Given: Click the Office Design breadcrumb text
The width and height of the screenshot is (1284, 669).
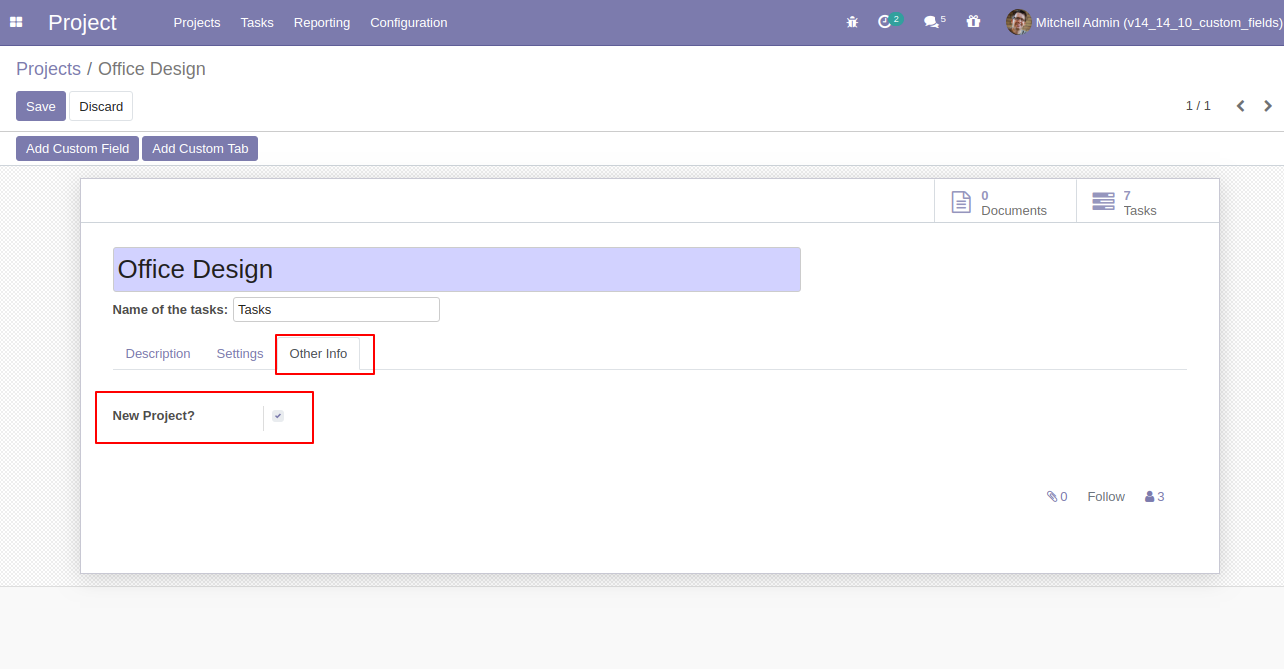Looking at the screenshot, I should pos(152,69).
